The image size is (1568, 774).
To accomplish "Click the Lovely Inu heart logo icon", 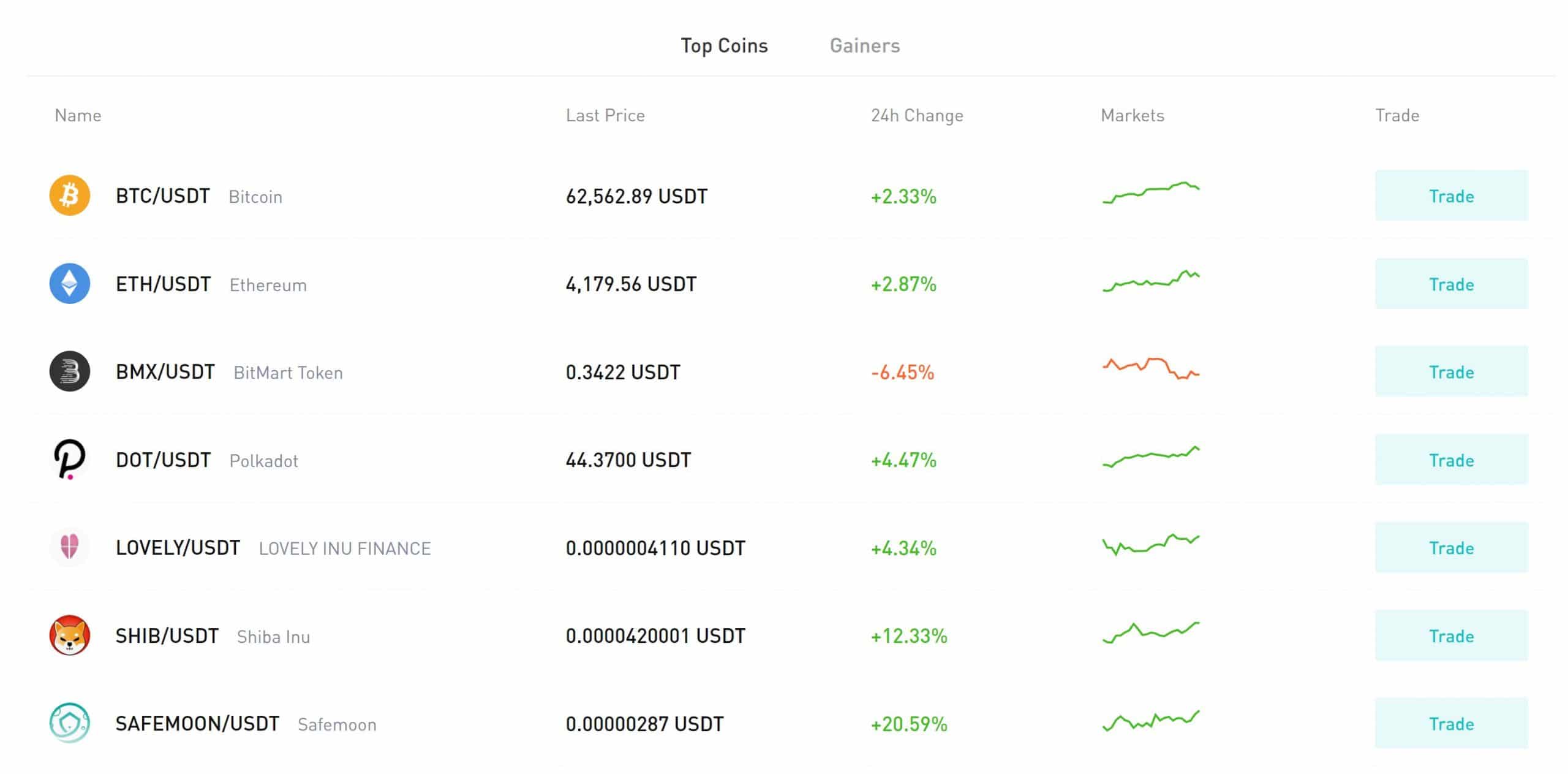I will pos(70,547).
